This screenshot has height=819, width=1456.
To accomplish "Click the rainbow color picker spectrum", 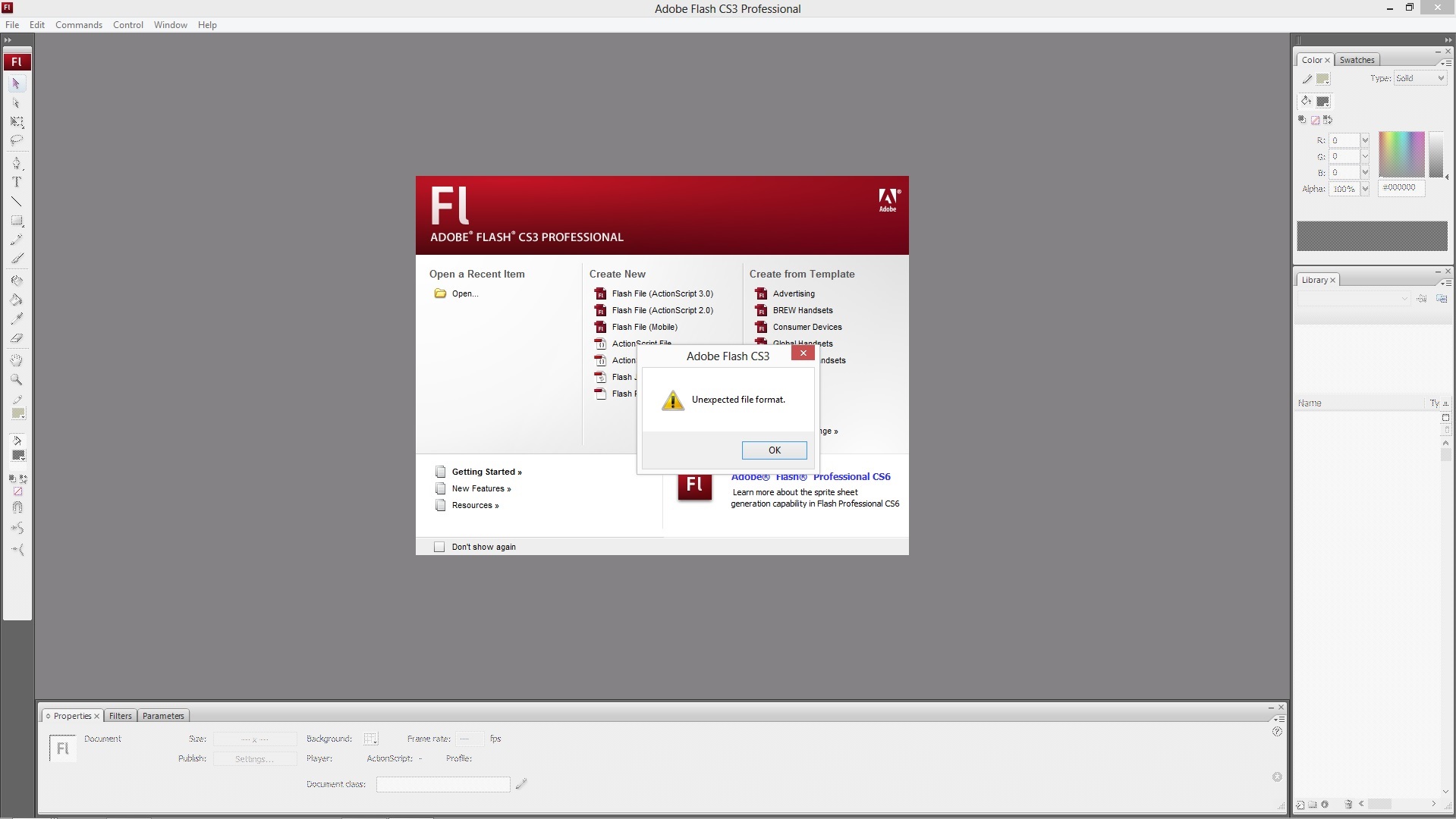I will coord(1401,155).
